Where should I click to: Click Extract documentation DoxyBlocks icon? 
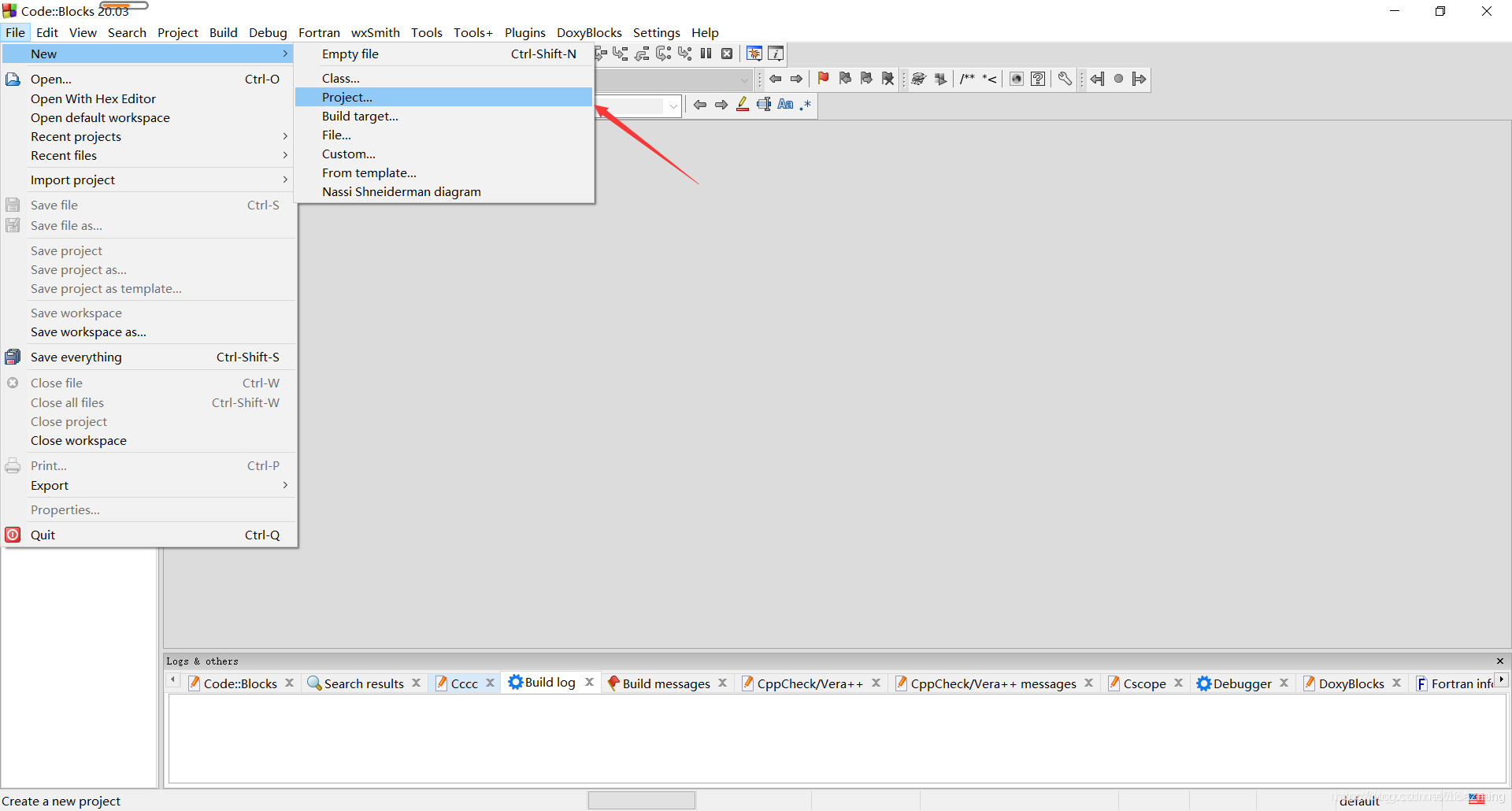[940, 79]
